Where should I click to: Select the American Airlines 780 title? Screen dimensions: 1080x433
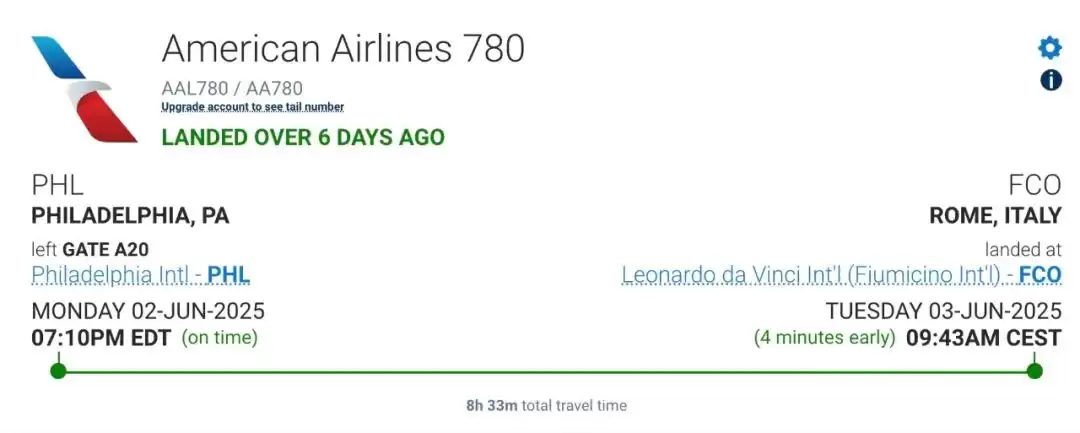click(x=343, y=48)
